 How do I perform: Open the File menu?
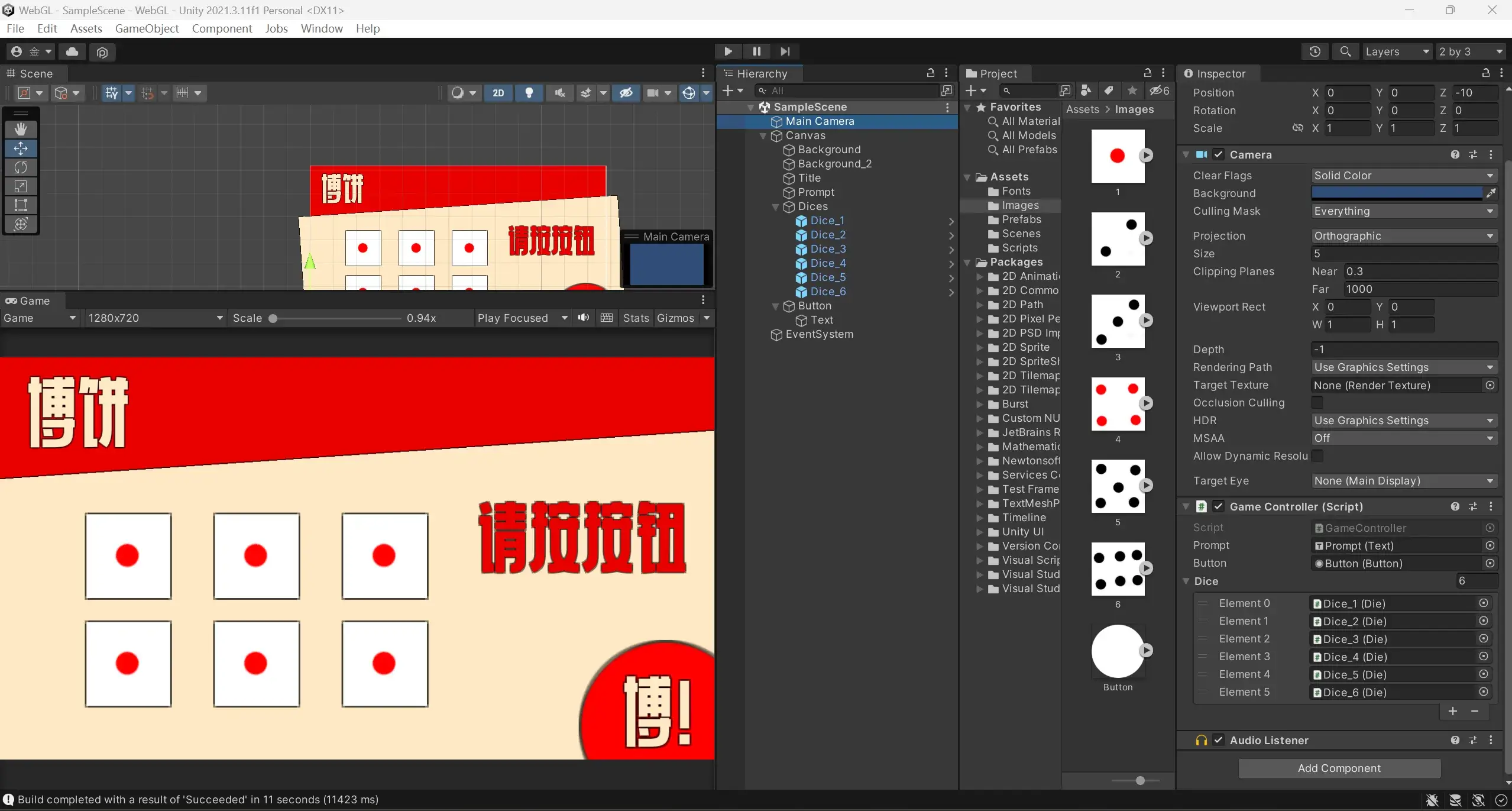(15, 28)
